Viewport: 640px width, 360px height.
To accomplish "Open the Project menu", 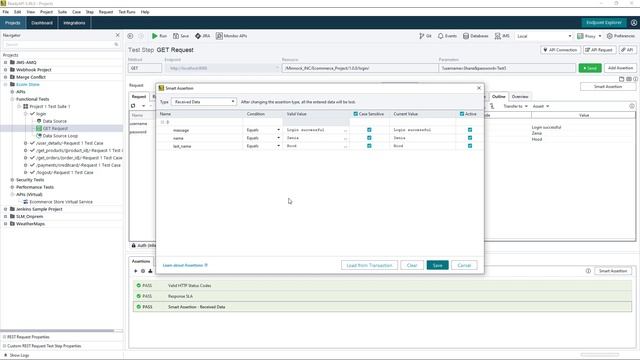I will click(47, 12).
